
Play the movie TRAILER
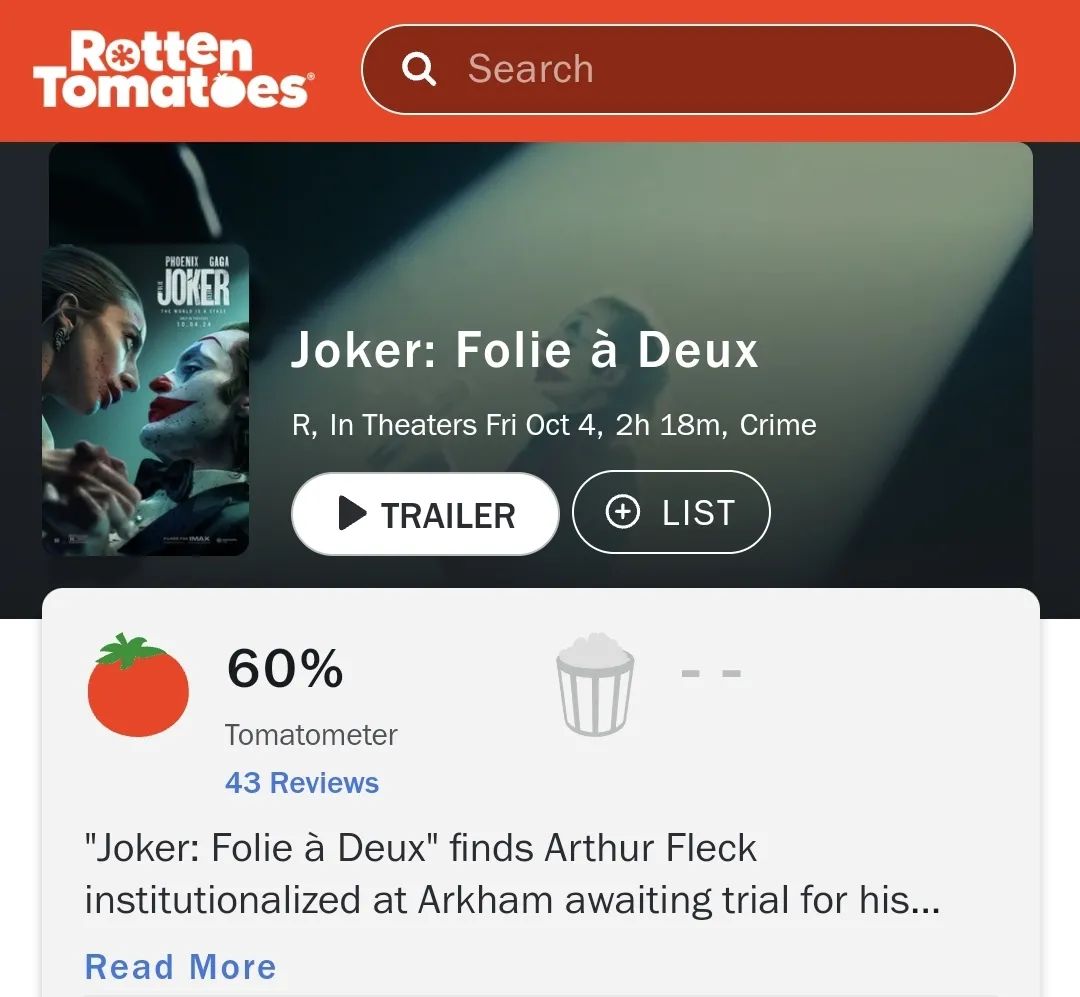(425, 514)
